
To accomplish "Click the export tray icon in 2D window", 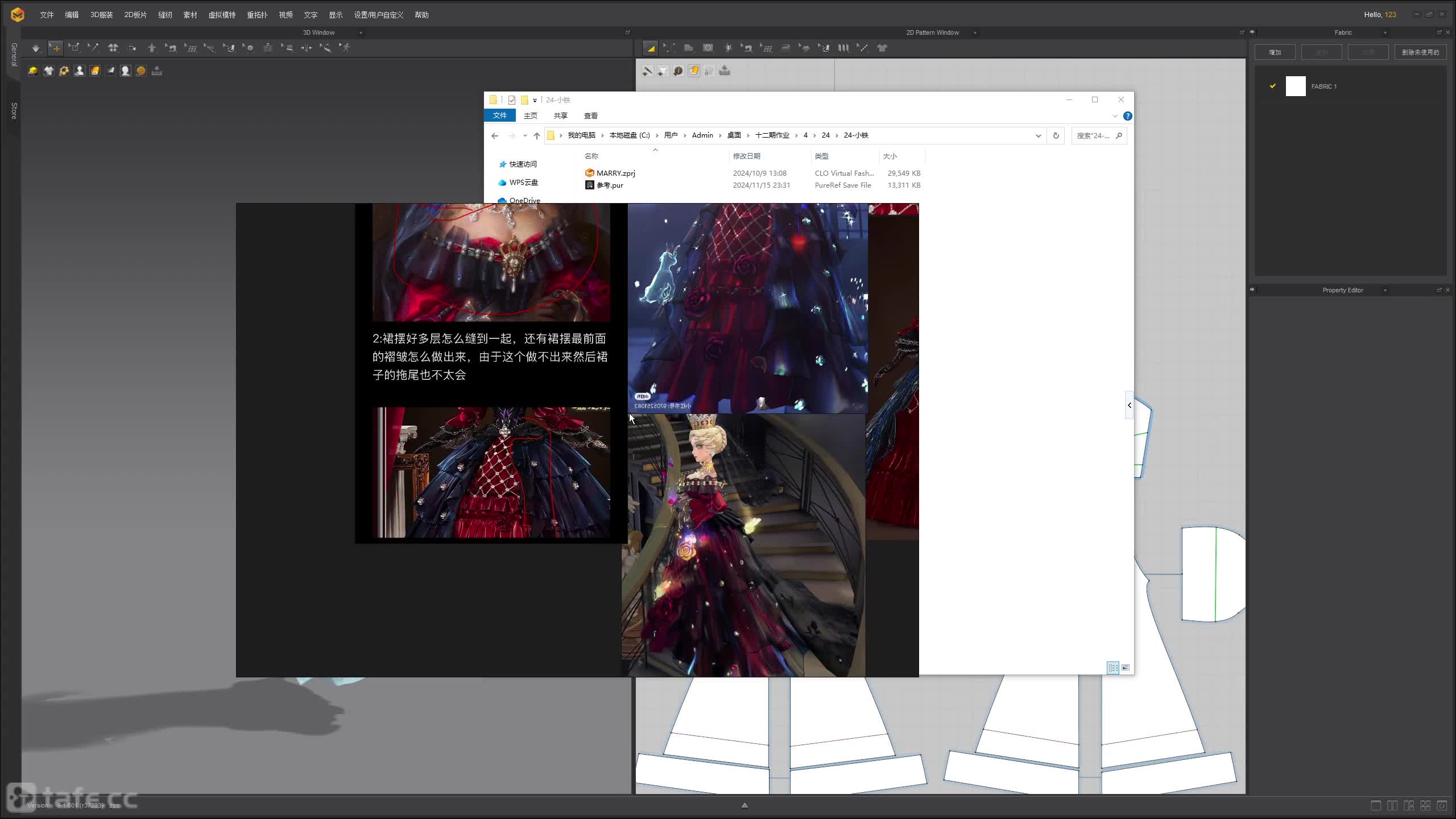I will (x=725, y=71).
